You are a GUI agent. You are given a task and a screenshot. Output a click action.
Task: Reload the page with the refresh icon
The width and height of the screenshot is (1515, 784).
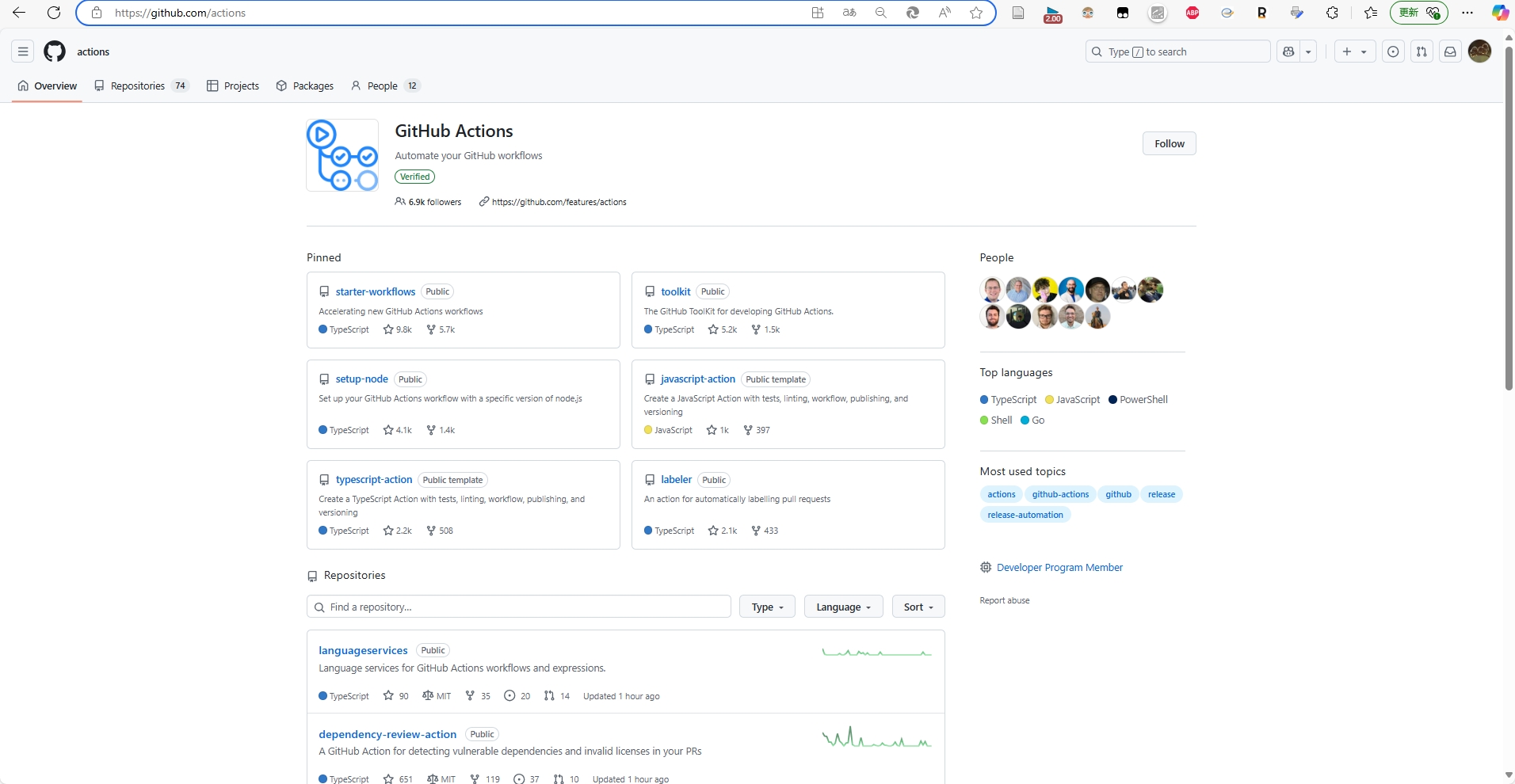click(54, 13)
